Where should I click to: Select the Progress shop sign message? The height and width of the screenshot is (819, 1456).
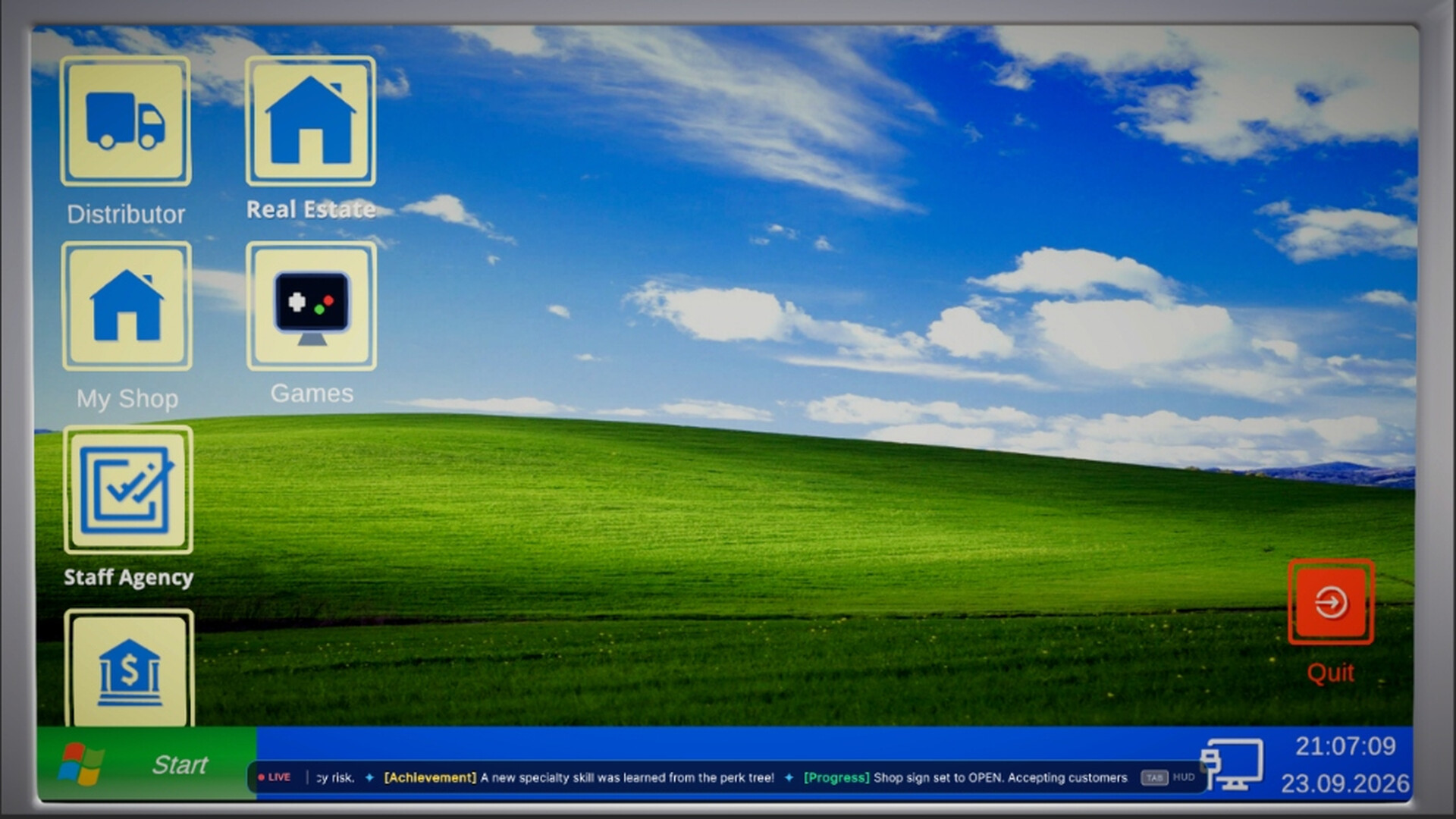pyautogui.click(x=965, y=777)
